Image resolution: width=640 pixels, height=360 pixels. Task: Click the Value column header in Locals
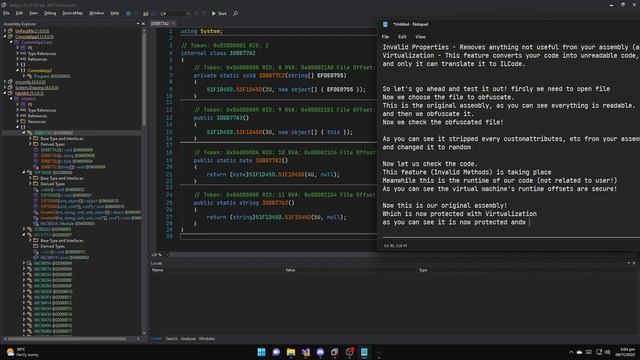click(290, 270)
